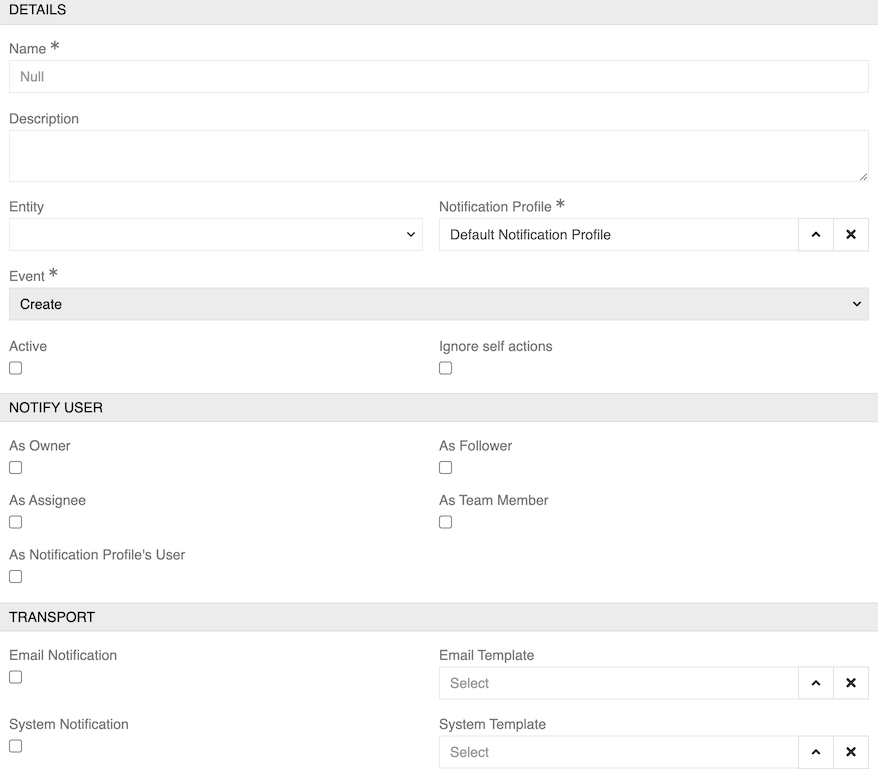Enable As Follower notification
878x778 pixels.
click(446, 467)
